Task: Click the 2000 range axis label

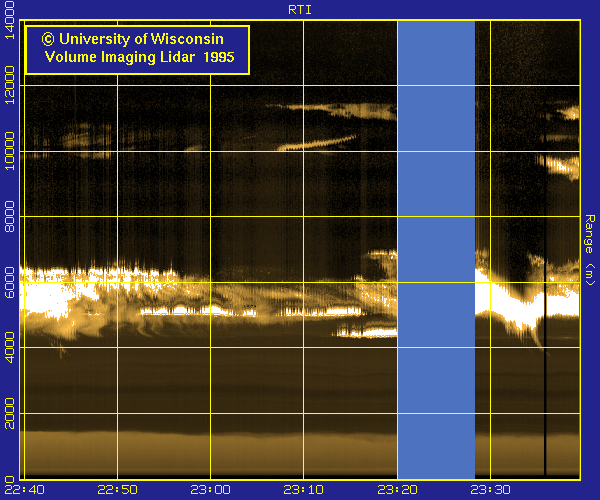Action: click(9, 413)
